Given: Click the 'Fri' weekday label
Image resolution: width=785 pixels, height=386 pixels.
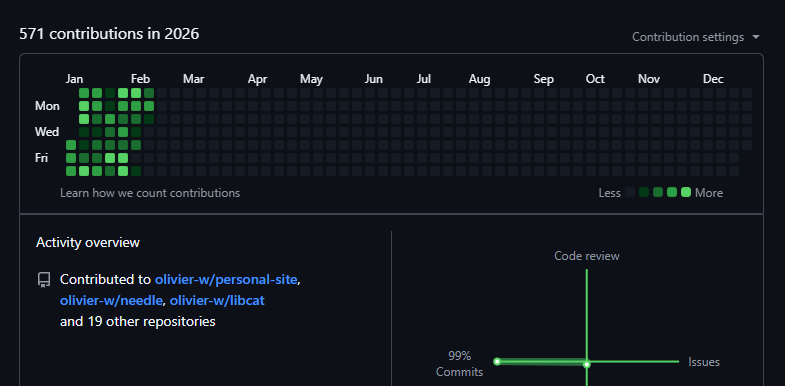Looking at the screenshot, I should 42,158.
